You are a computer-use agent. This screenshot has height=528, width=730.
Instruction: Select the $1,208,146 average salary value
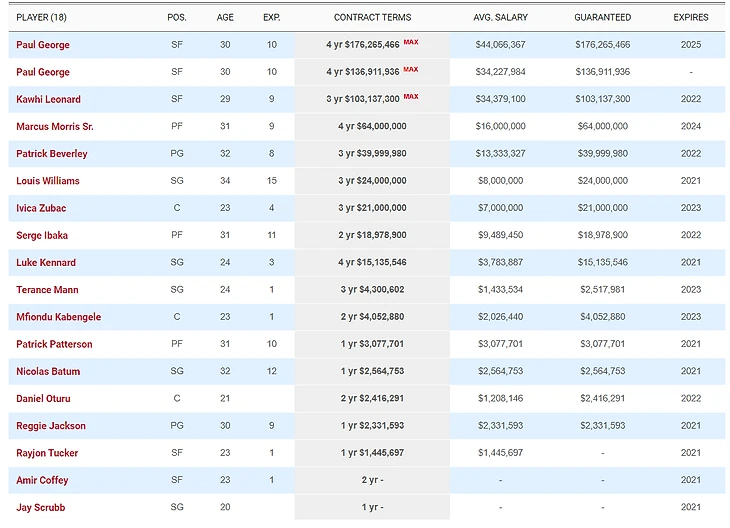click(x=500, y=399)
